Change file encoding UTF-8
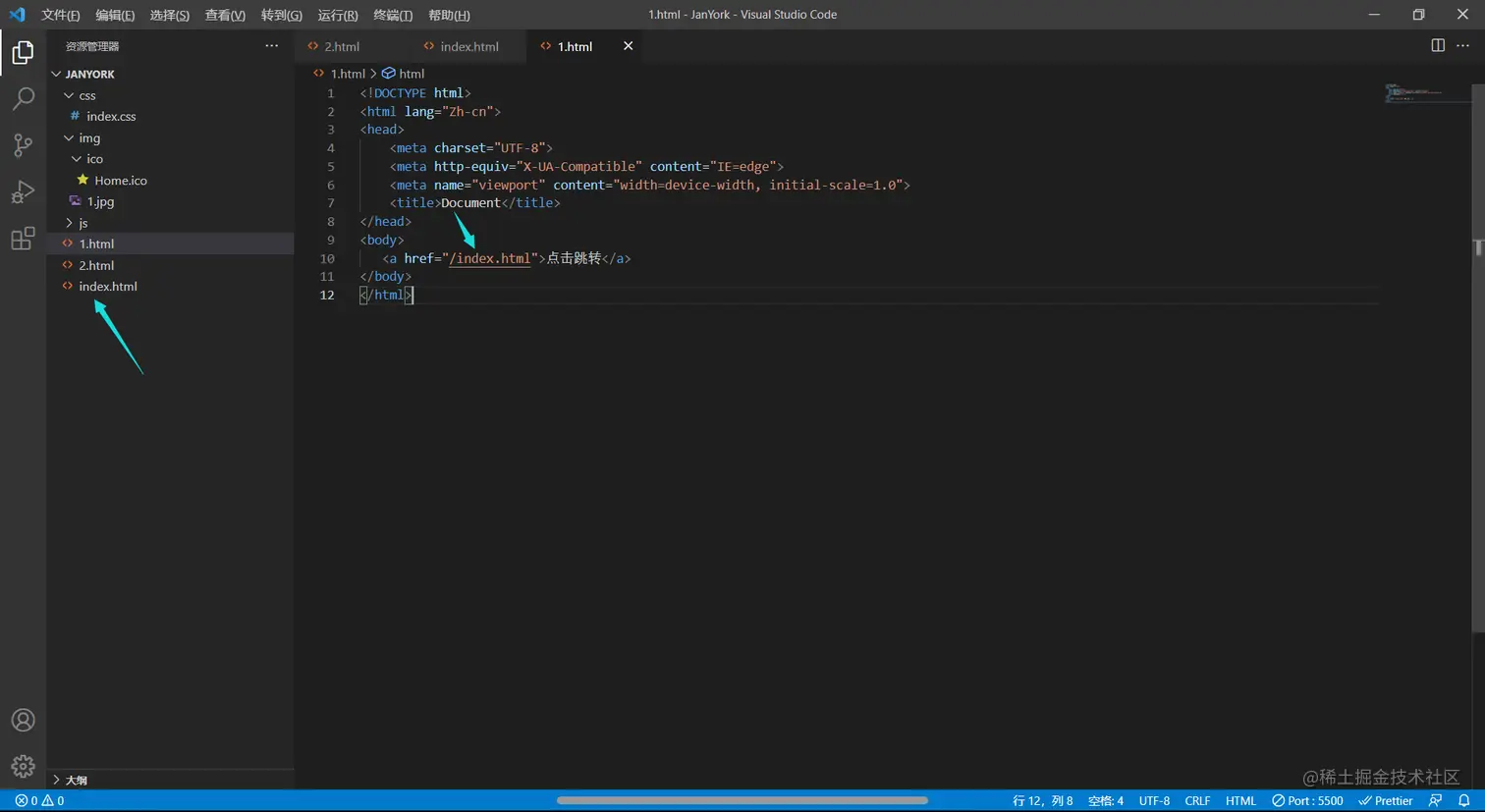The width and height of the screenshot is (1485, 812). [x=1154, y=801]
